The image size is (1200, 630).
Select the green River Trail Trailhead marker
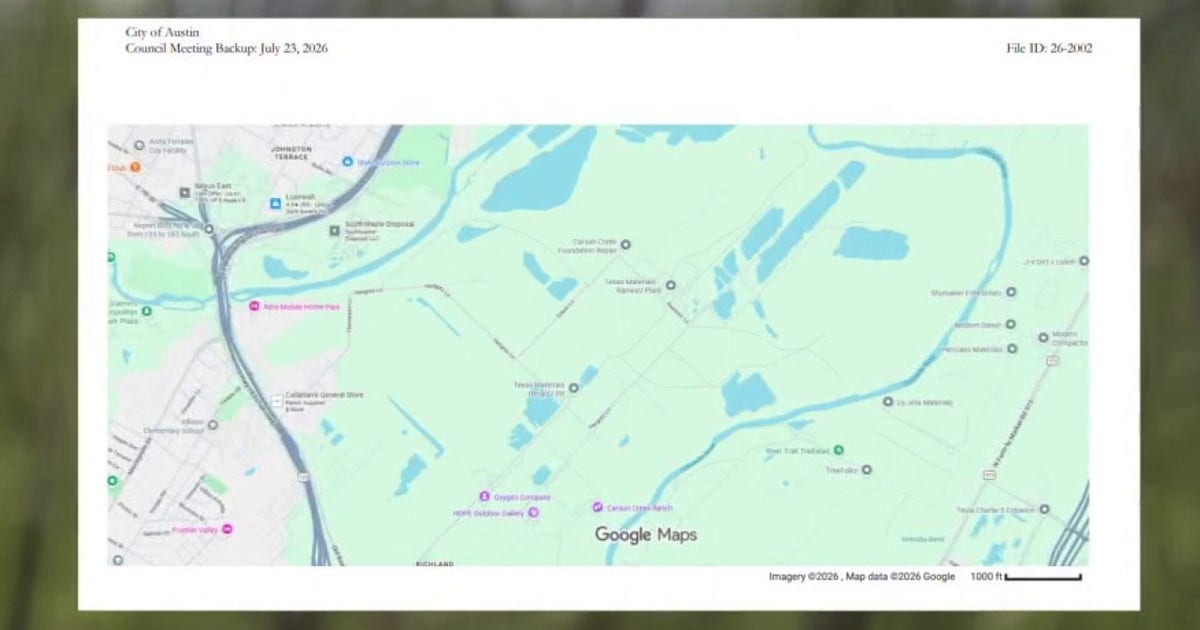tap(839, 450)
